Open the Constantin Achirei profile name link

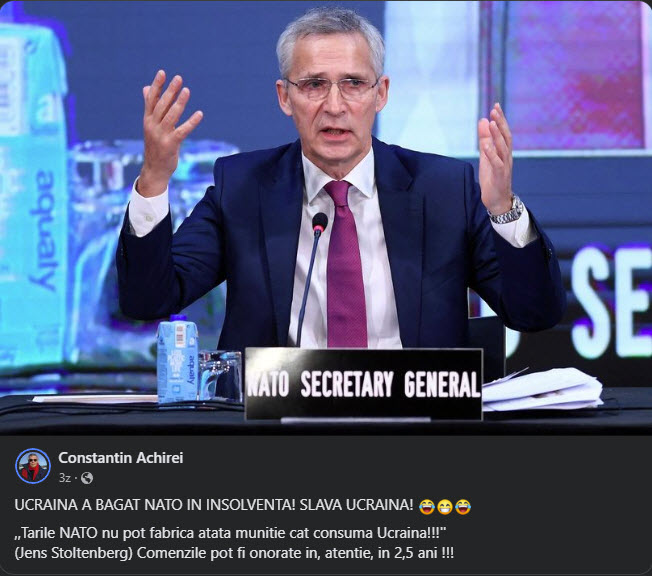point(121,457)
